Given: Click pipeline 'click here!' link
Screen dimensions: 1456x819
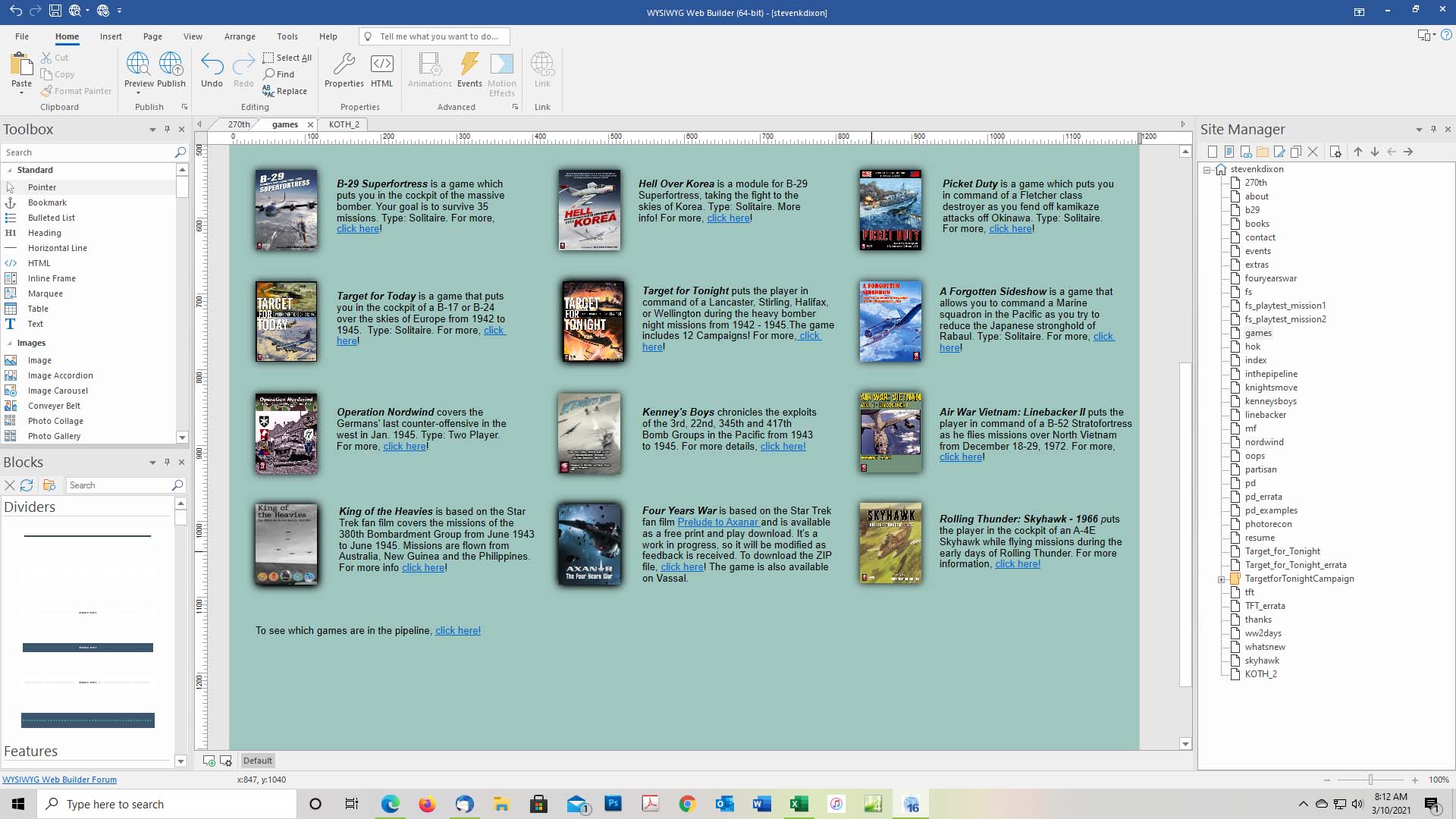Looking at the screenshot, I should pos(458,631).
